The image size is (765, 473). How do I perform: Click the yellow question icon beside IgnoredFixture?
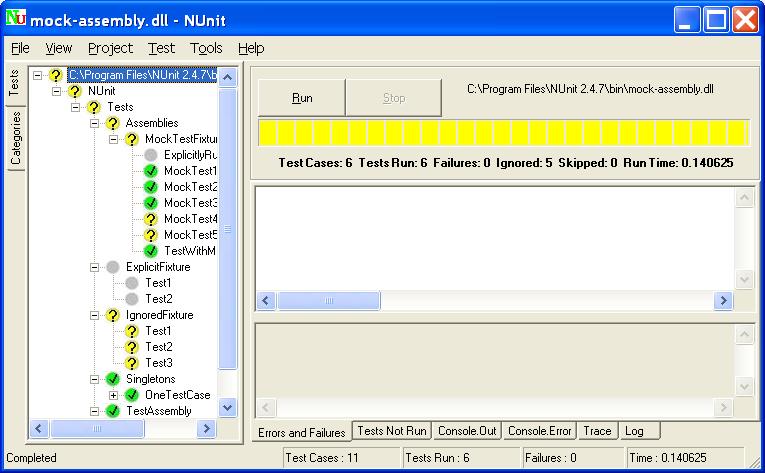(x=113, y=315)
